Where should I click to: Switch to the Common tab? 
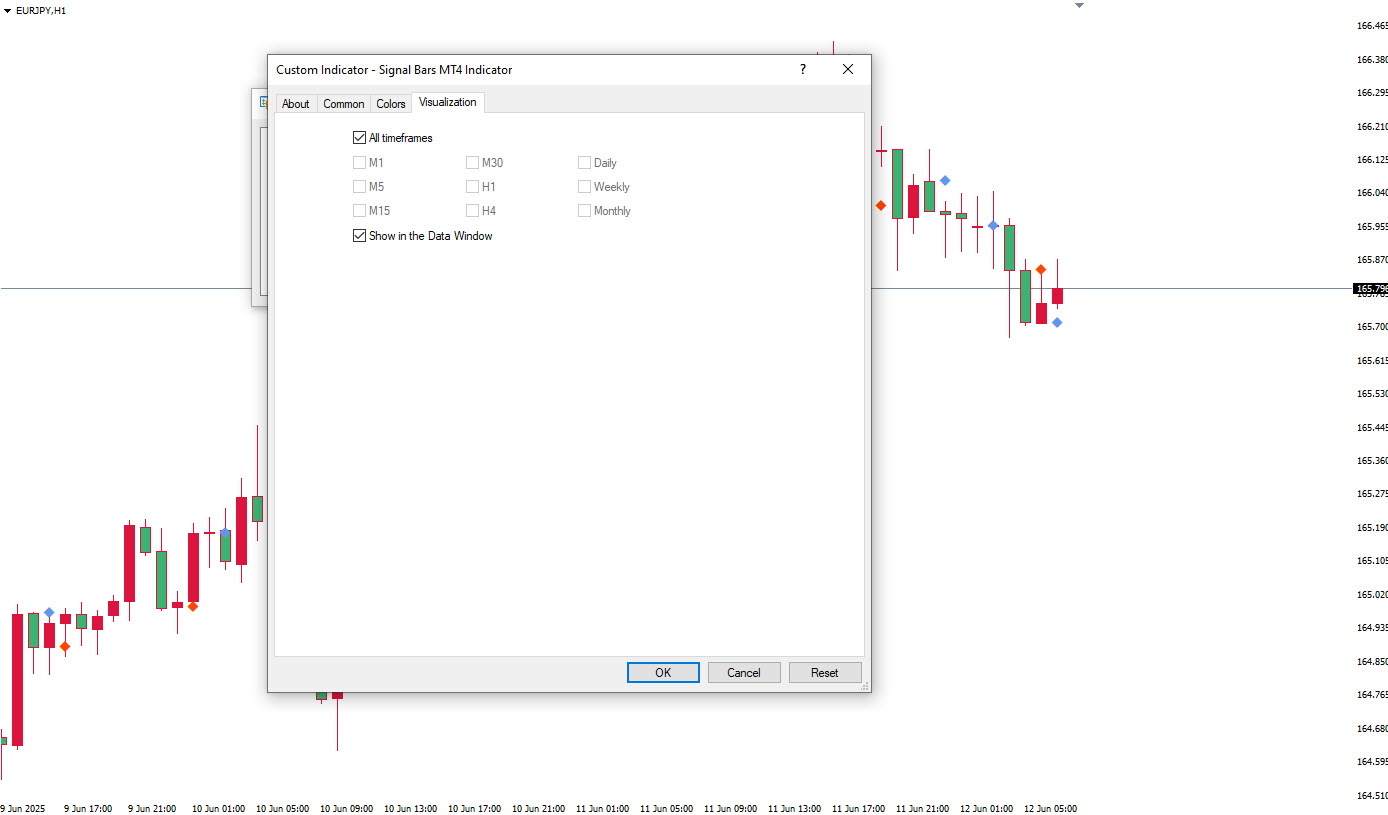tap(344, 104)
